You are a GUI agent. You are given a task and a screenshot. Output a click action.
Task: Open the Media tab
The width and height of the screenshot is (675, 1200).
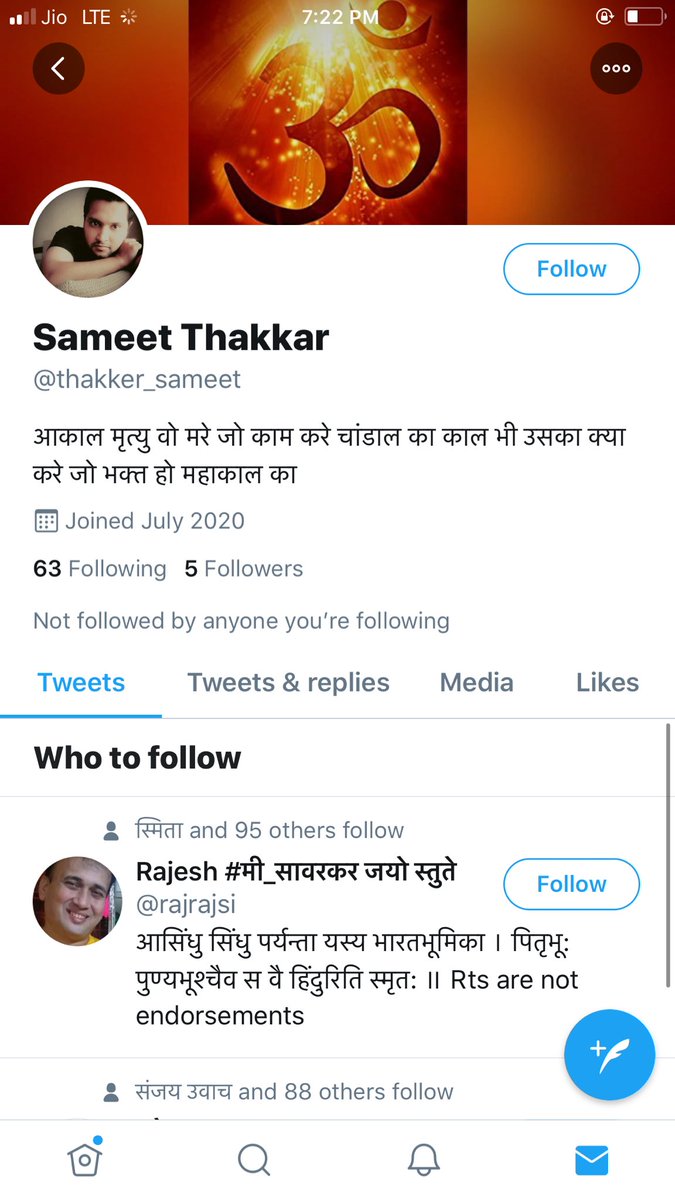point(476,682)
